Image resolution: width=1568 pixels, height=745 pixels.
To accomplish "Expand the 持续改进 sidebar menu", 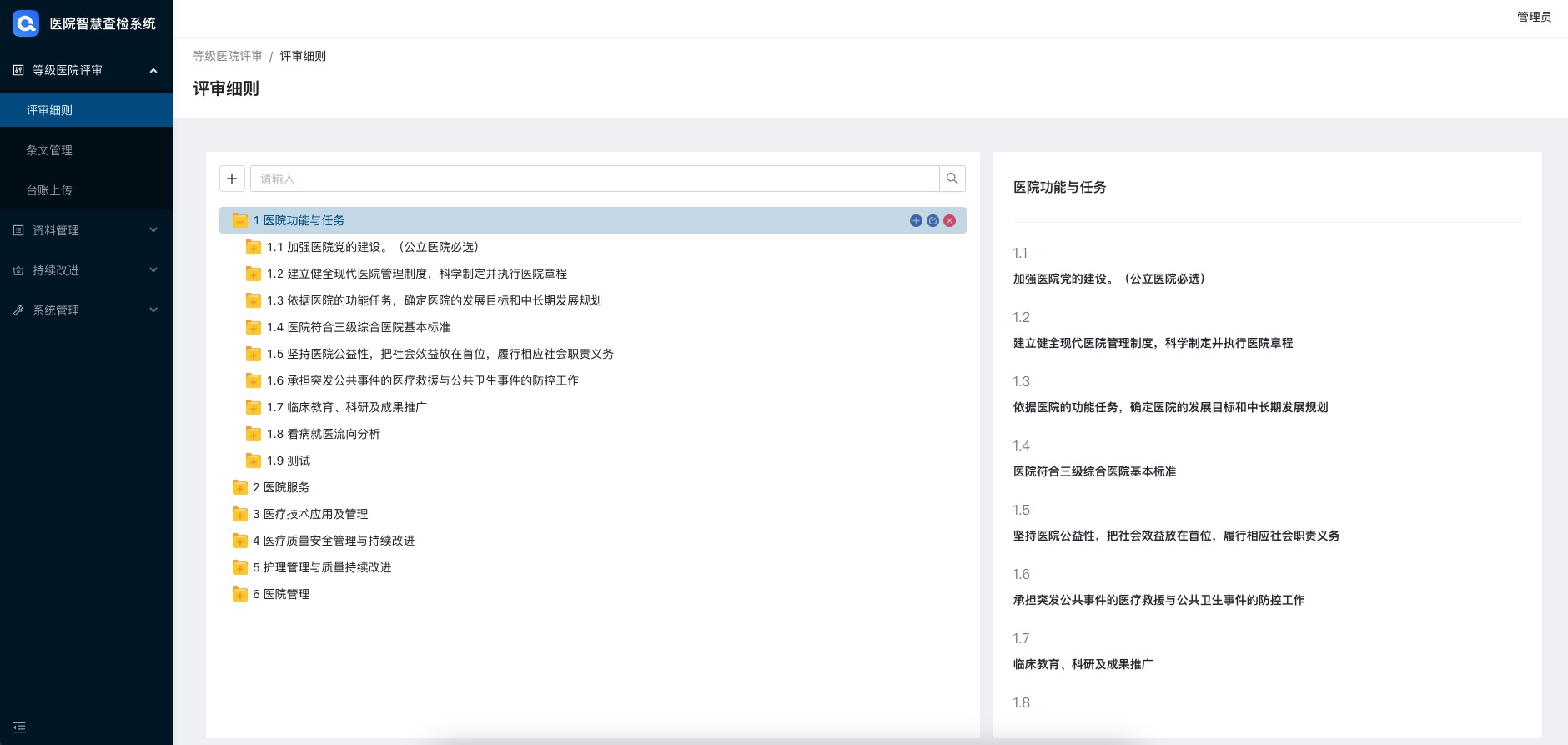I will coord(86,270).
